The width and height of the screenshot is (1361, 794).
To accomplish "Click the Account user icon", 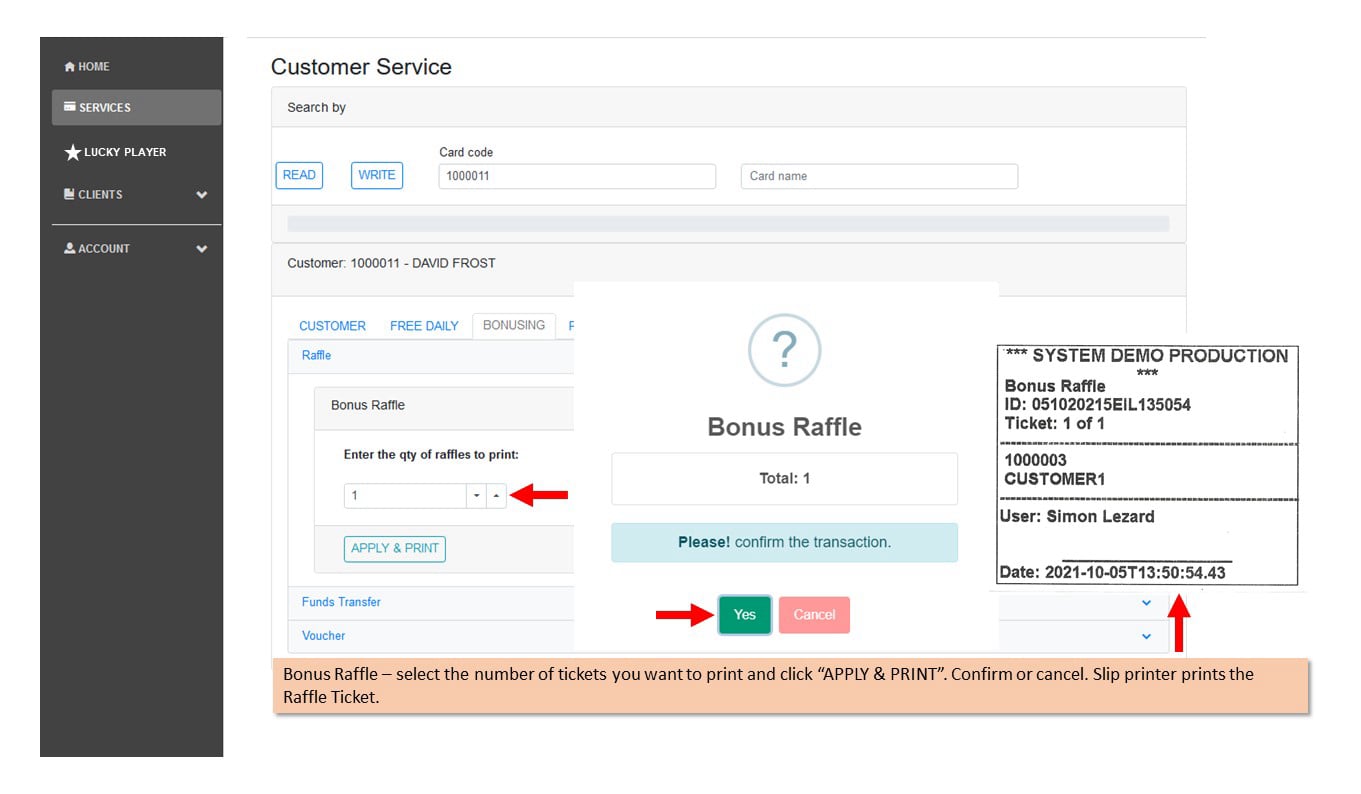I will tap(69, 248).
